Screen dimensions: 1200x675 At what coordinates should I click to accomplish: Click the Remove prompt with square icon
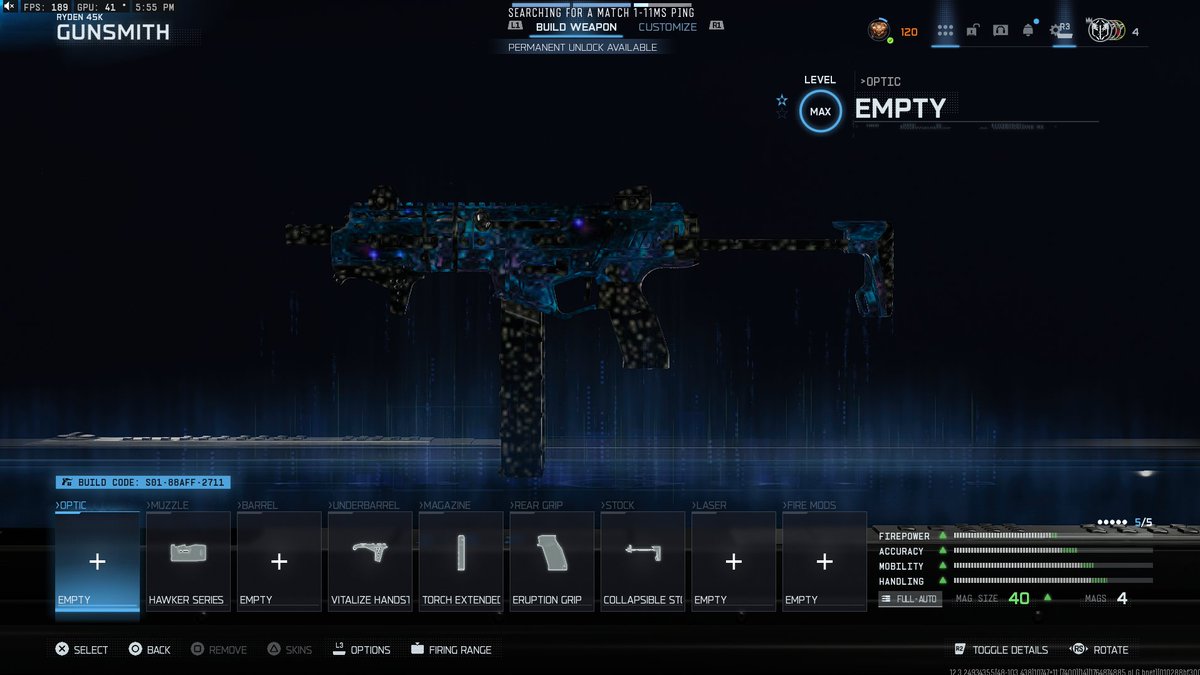click(219, 649)
